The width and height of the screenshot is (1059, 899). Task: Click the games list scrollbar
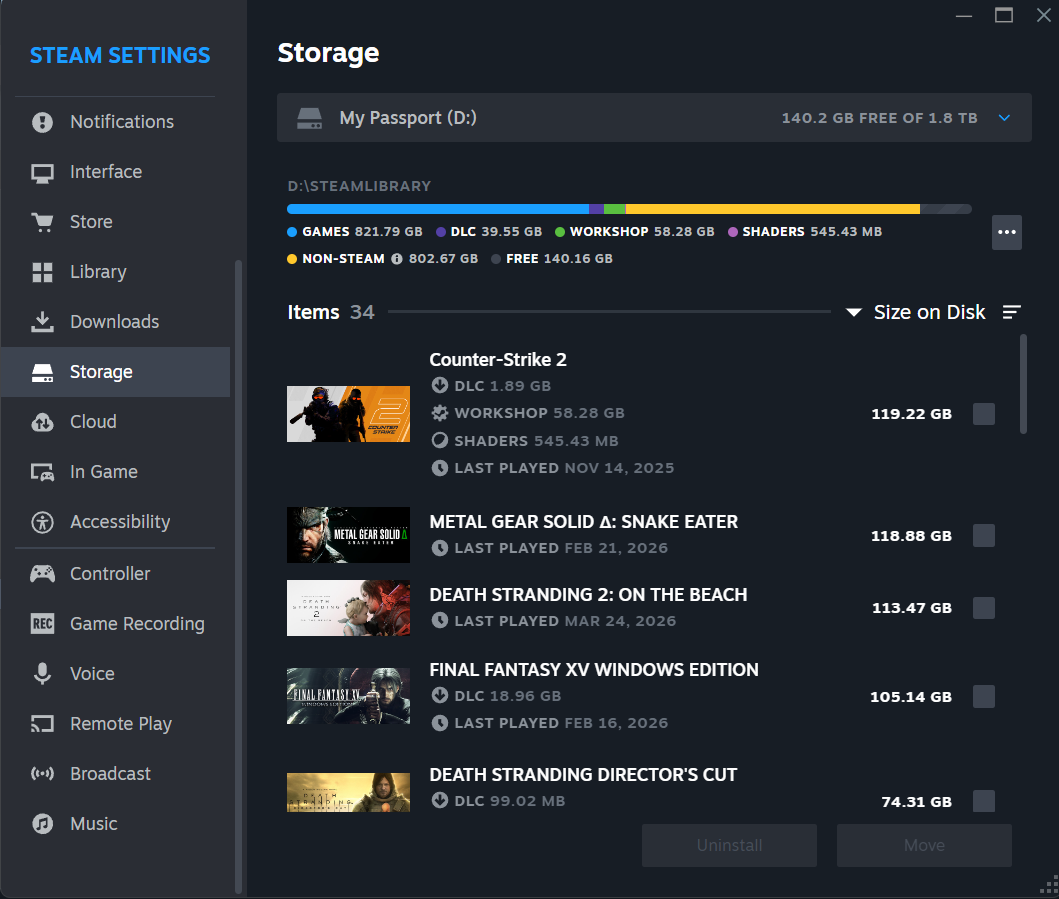[x=1023, y=384]
